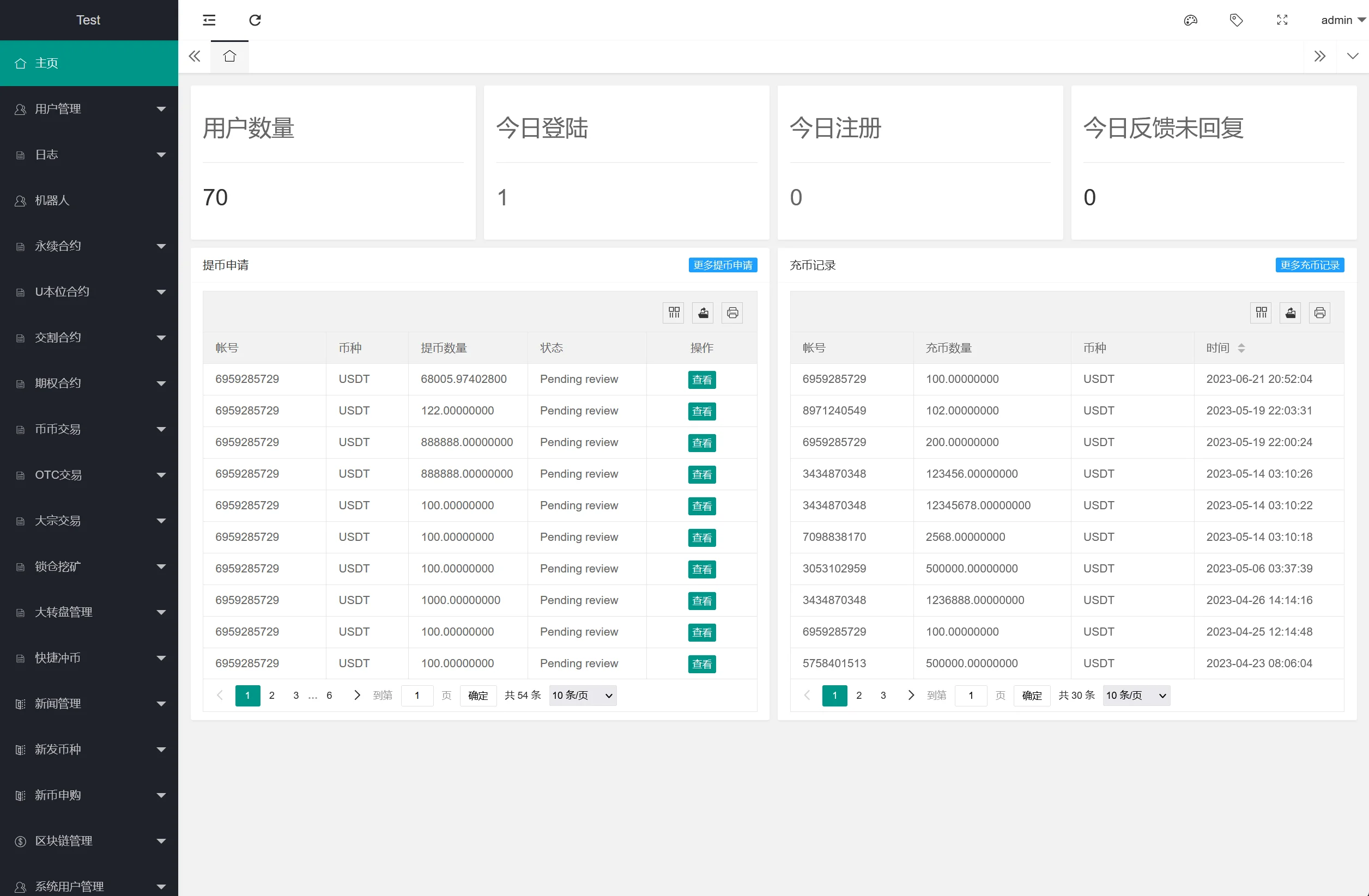Screen dimensions: 1369x896
Task: Go to page 2 of deposit records
Action: (x=859, y=696)
